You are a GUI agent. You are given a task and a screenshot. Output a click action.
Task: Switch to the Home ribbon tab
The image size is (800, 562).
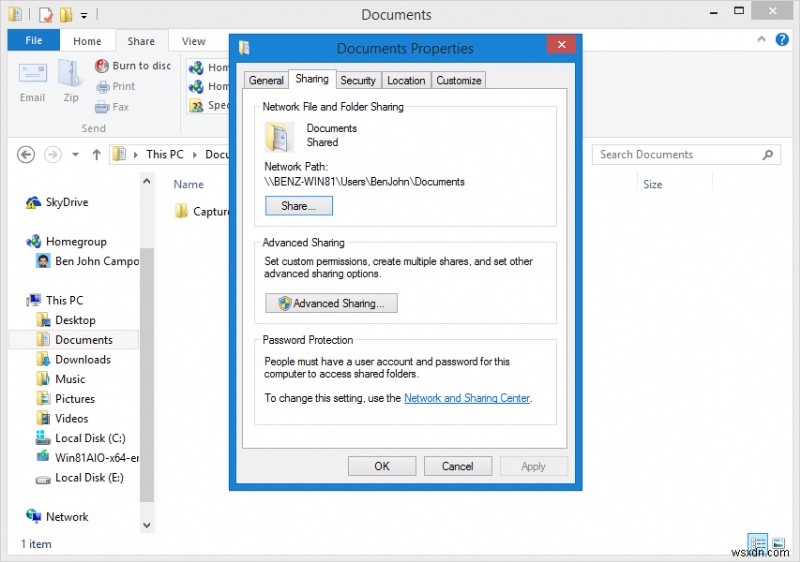click(87, 41)
